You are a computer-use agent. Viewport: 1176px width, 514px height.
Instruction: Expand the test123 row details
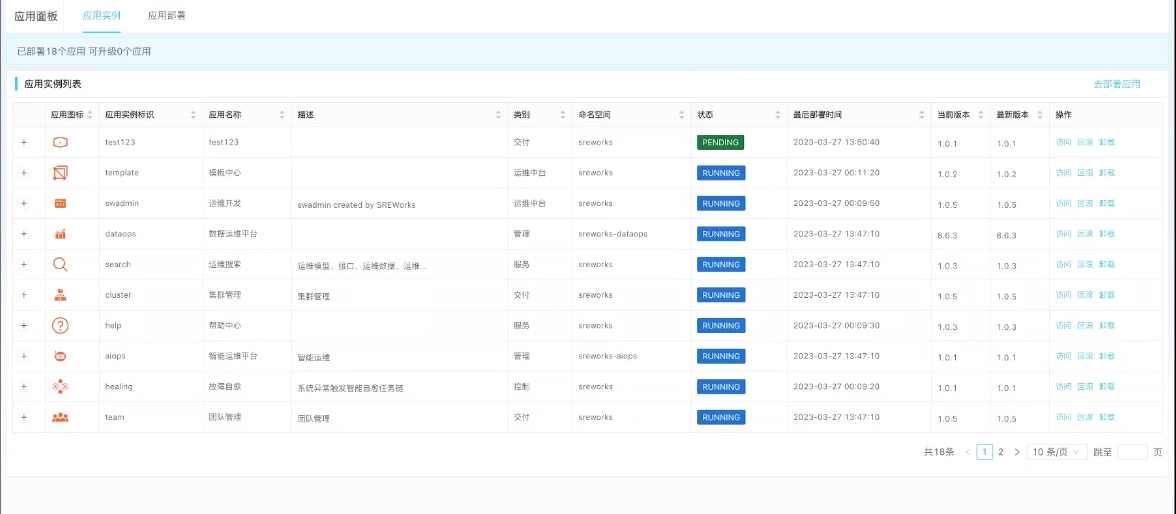coord(24,143)
